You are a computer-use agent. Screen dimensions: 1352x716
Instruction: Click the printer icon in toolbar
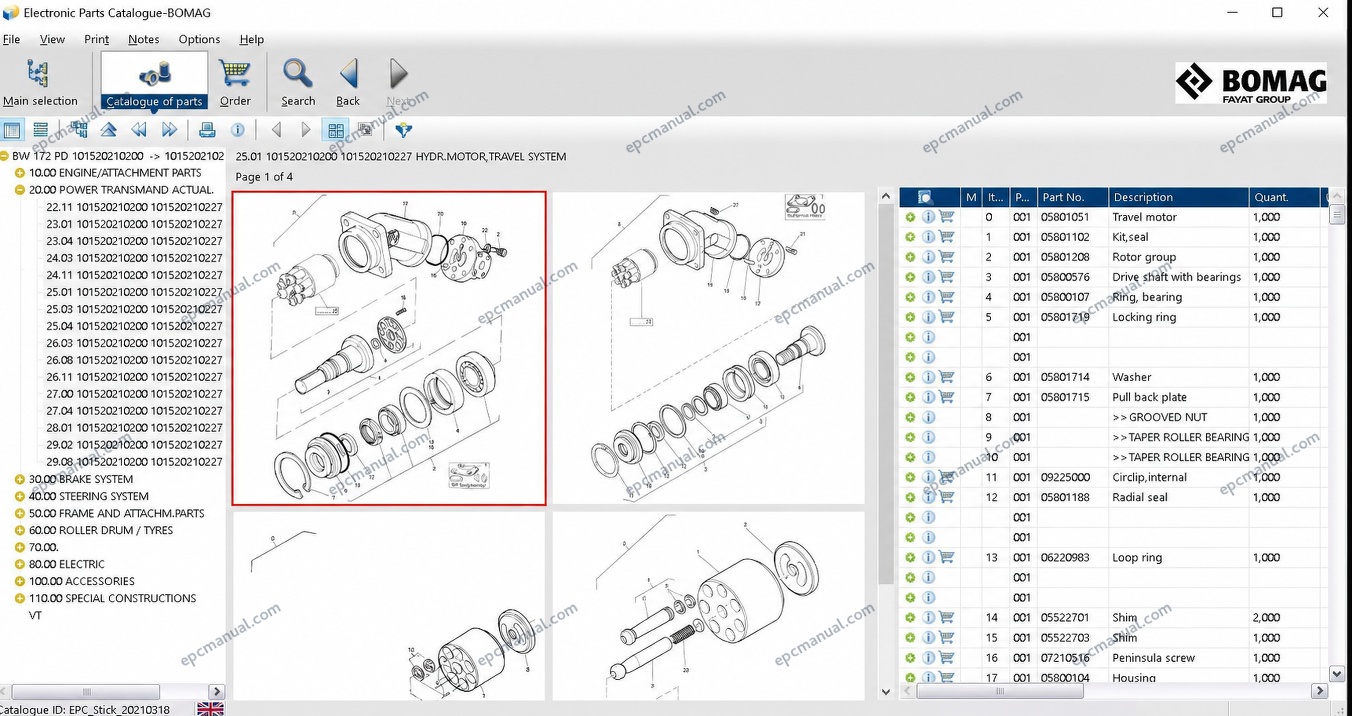click(x=207, y=130)
